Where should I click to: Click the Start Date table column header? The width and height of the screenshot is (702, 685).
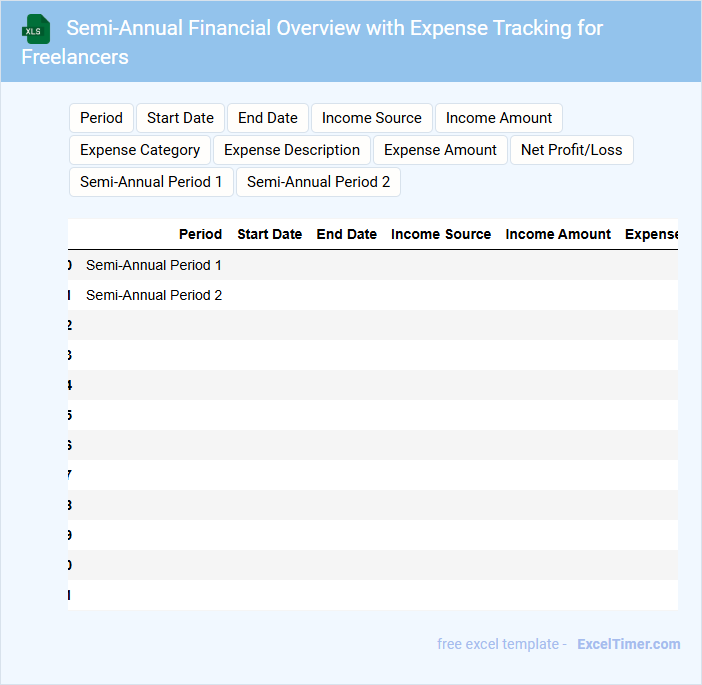(x=269, y=234)
